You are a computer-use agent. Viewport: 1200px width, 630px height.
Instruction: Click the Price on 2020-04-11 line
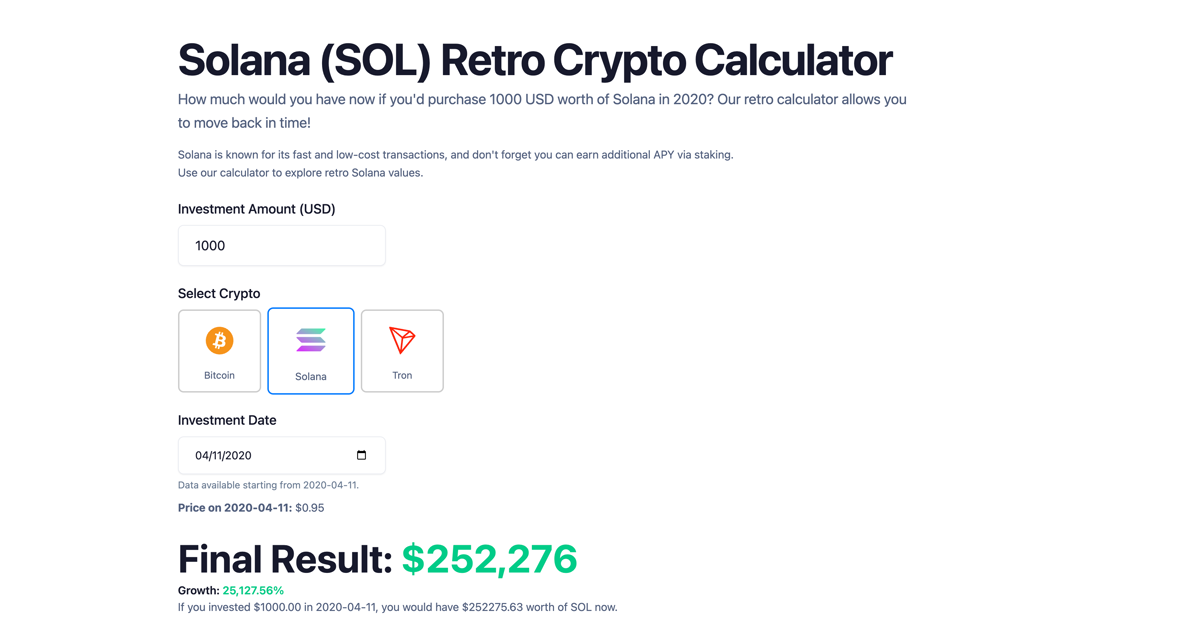point(251,508)
